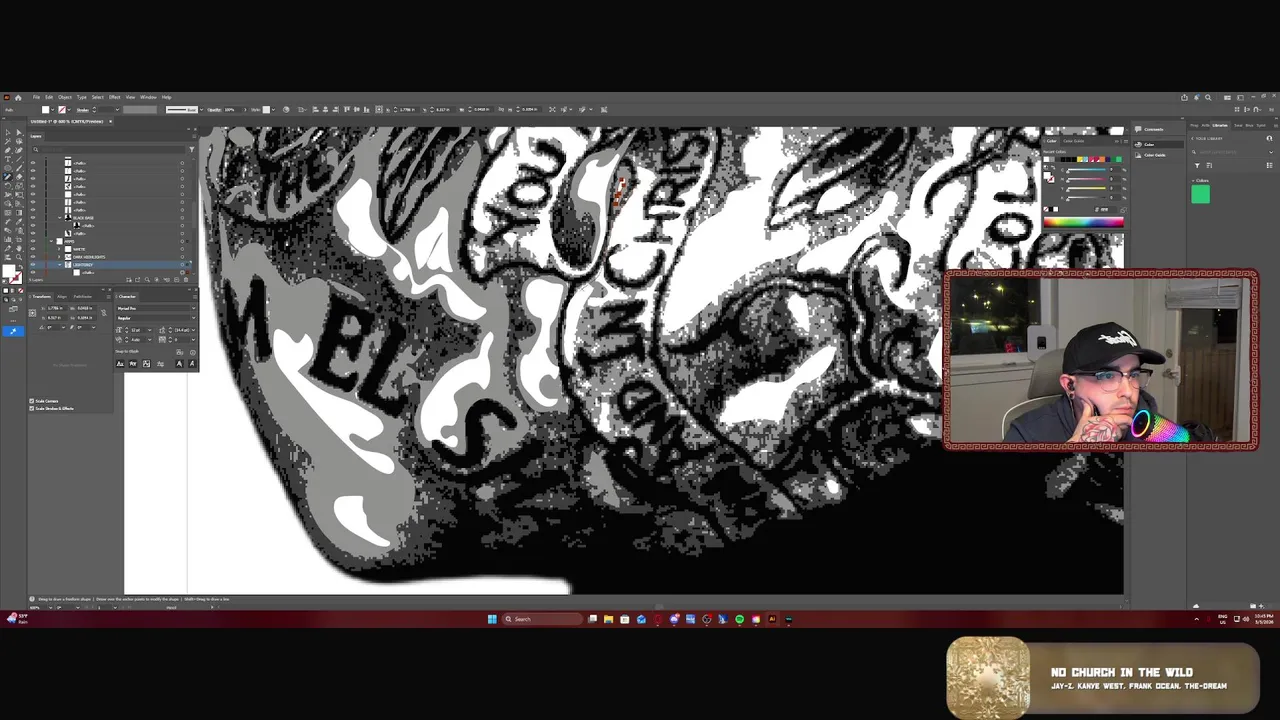Select the Lasso tool
Viewport: 1280px width, 720px height.
pos(19,141)
